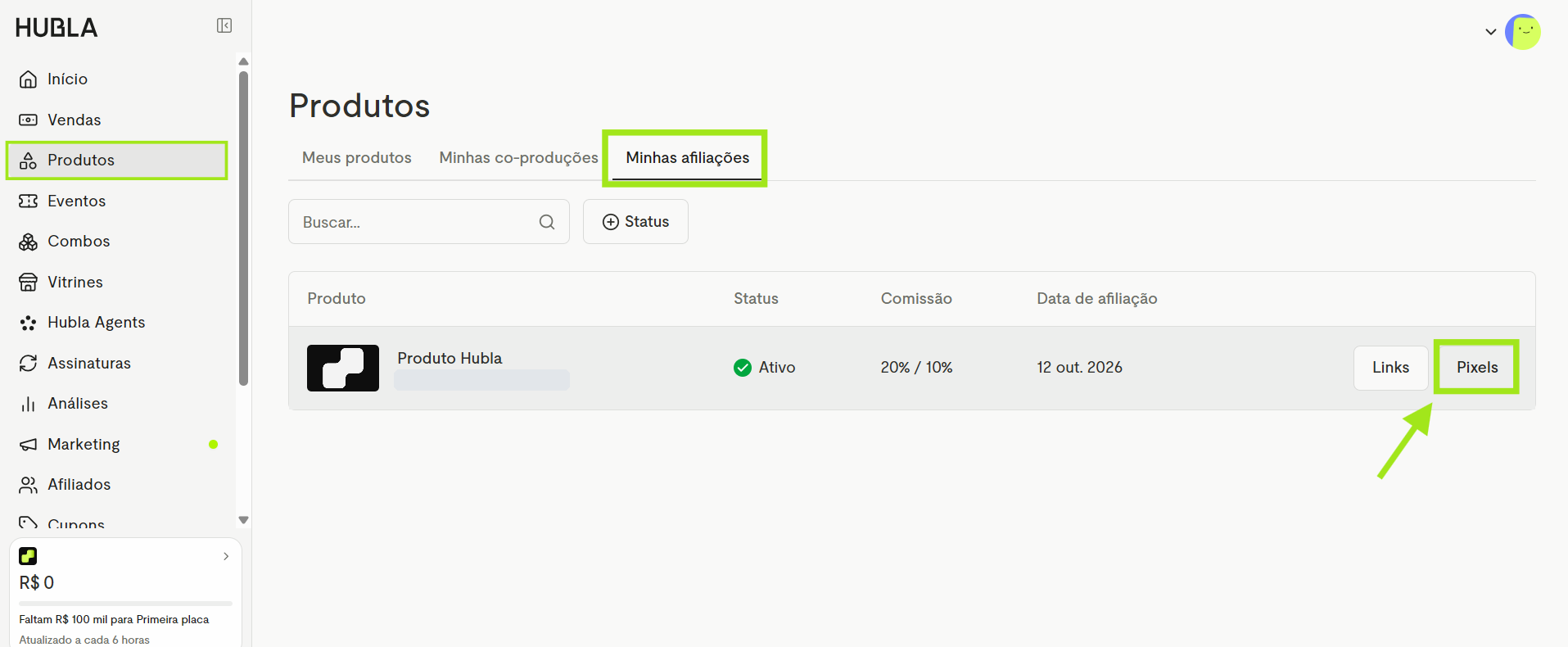Click the Produto Hubla product name

(450, 358)
